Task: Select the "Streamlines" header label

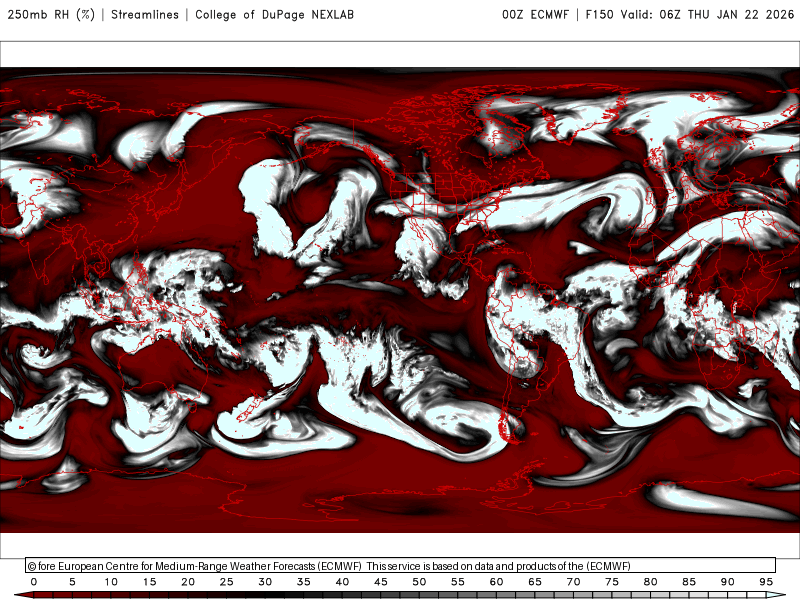Action: click(x=145, y=14)
